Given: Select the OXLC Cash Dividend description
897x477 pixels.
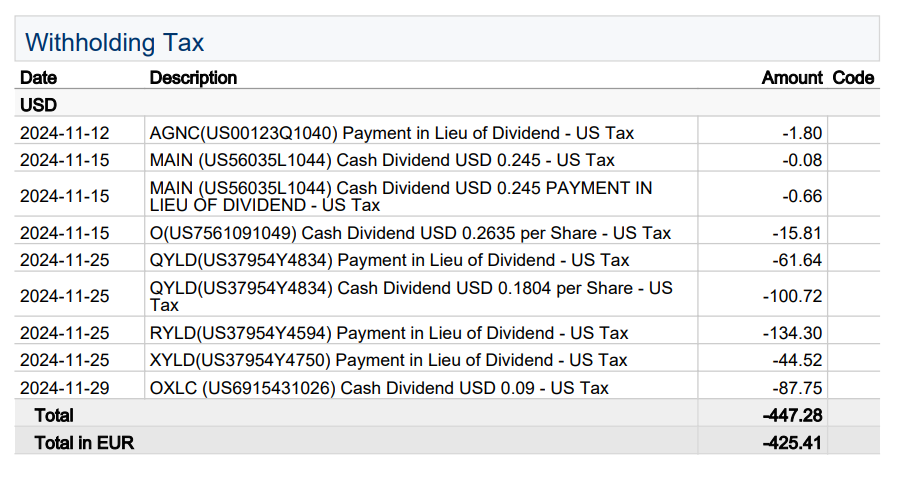Looking at the screenshot, I should click(379, 387).
